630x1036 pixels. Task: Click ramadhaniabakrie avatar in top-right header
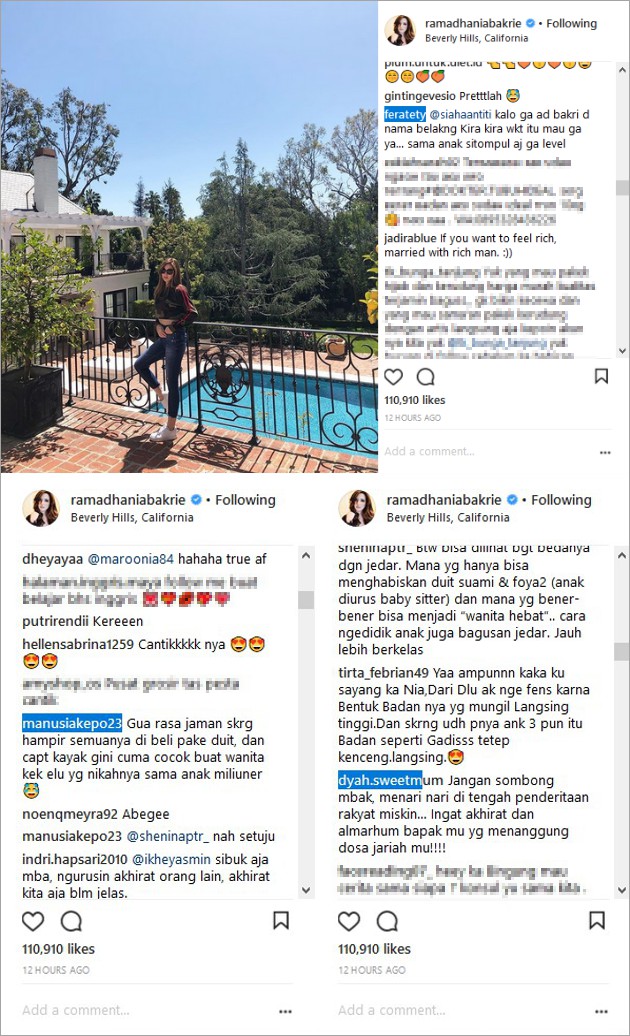[x=400, y=30]
